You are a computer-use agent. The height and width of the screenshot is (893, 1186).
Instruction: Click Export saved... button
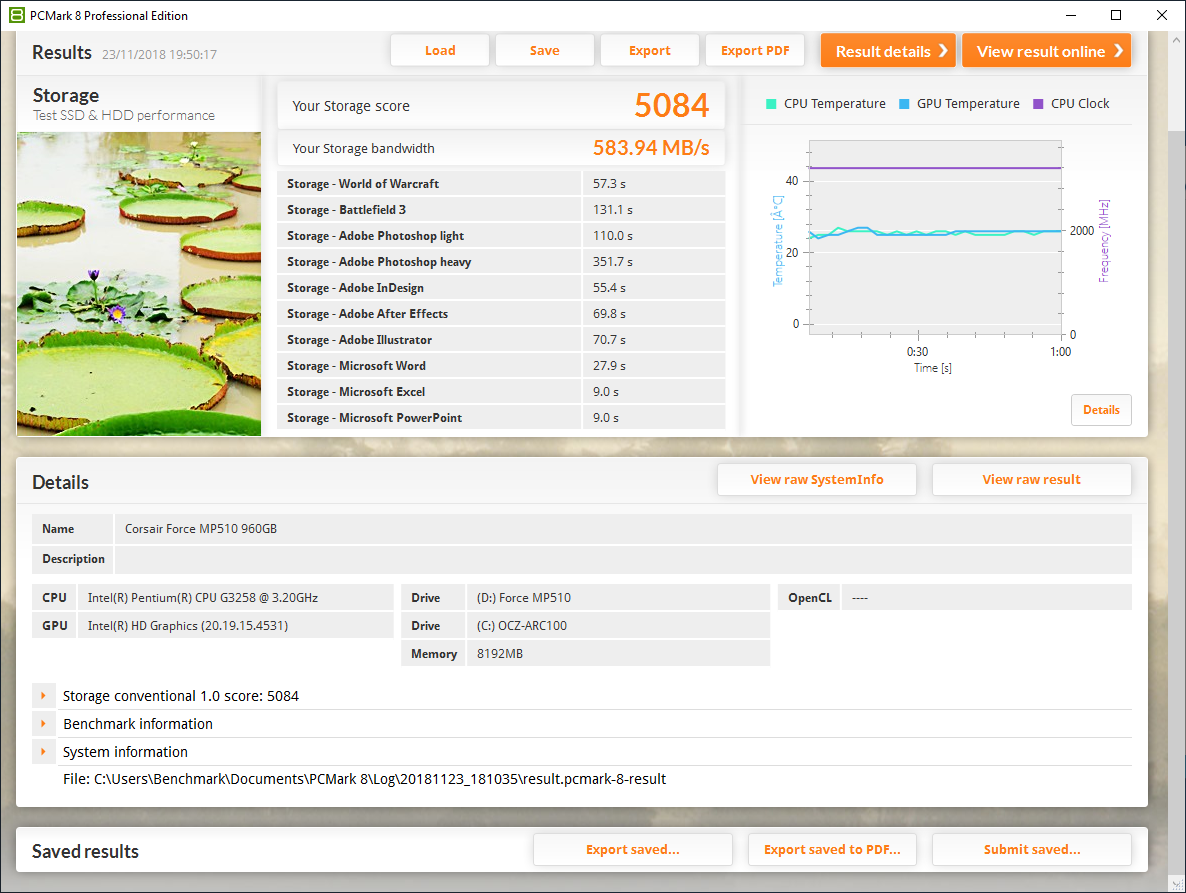click(633, 850)
